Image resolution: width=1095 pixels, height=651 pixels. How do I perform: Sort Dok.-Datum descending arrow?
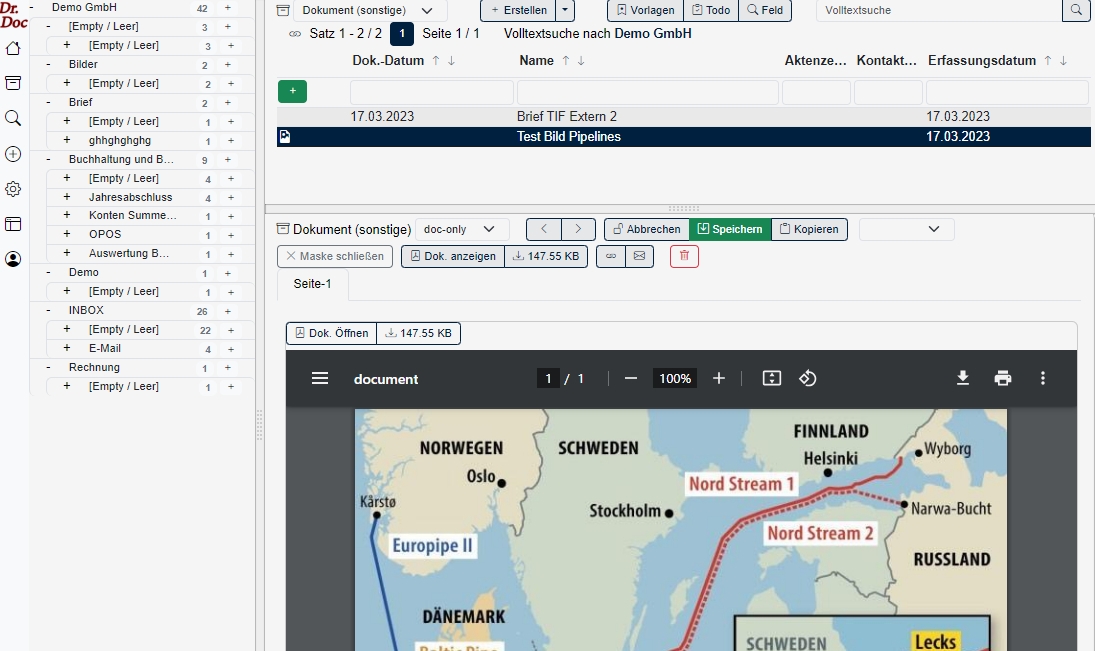pos(451,61)
